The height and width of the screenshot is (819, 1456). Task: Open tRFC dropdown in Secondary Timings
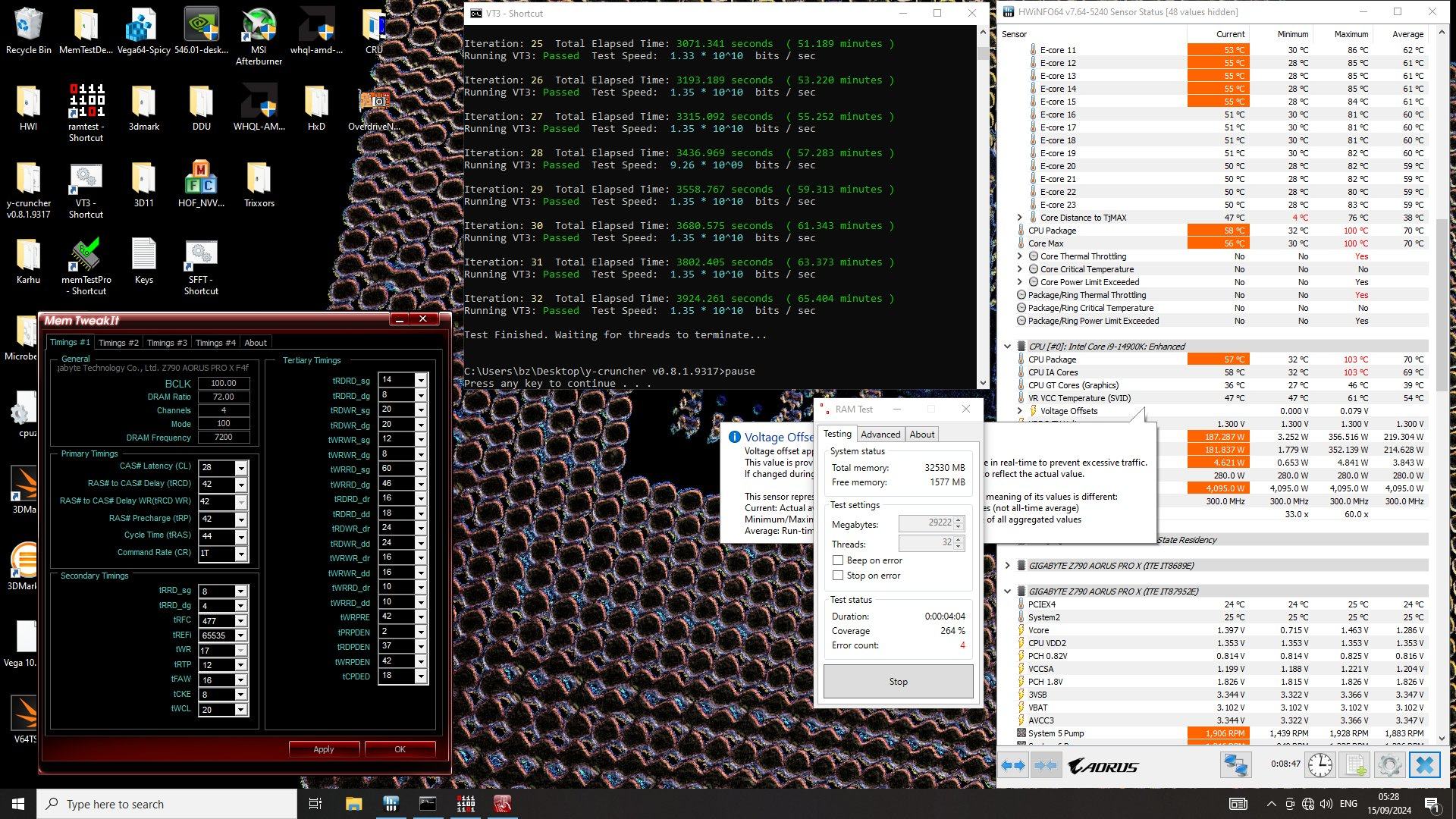241,620
